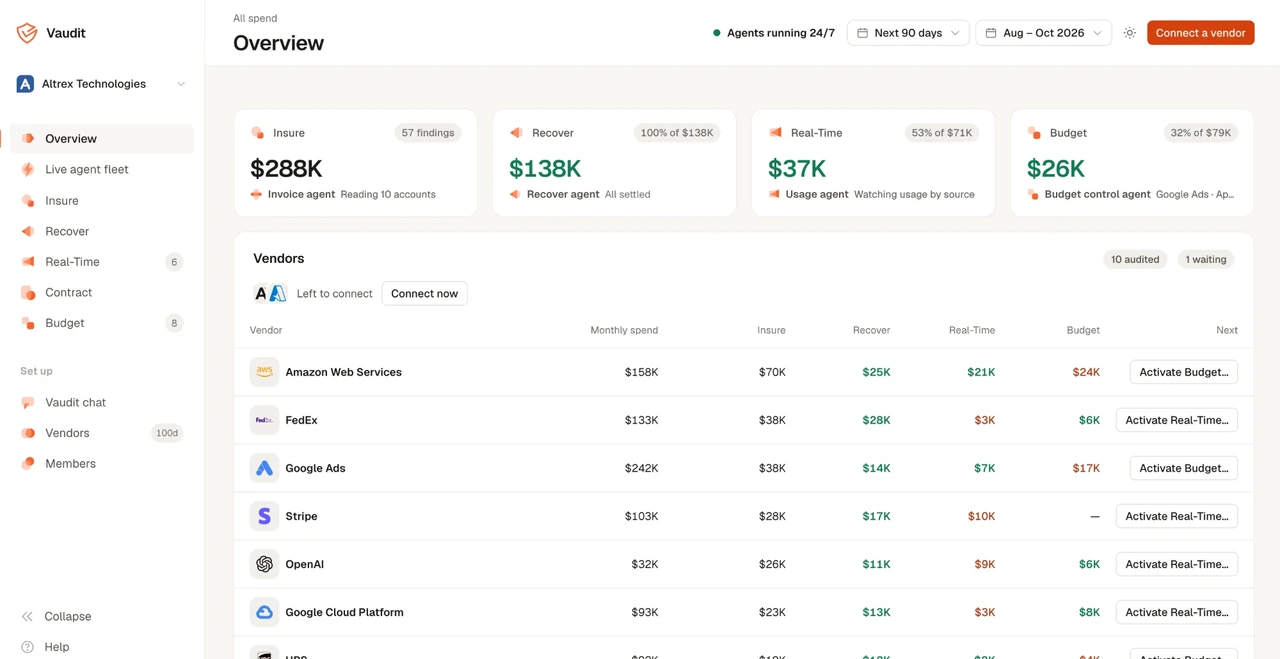Click the Members sidebar icon
The width and height of the screenshot is (1280, 659).
pos(28,464)
